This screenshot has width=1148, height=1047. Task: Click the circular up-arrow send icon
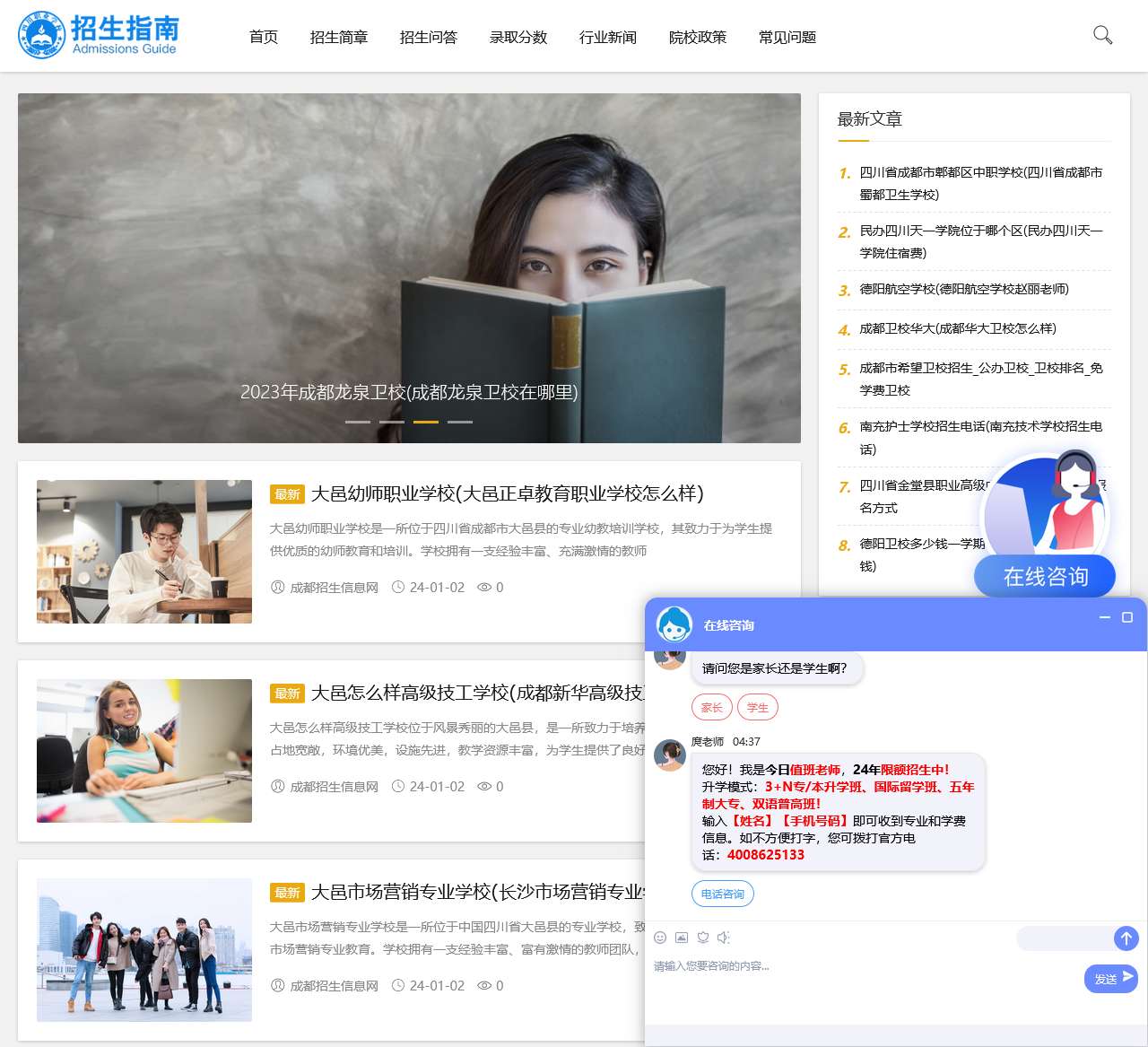(1126, 938)
